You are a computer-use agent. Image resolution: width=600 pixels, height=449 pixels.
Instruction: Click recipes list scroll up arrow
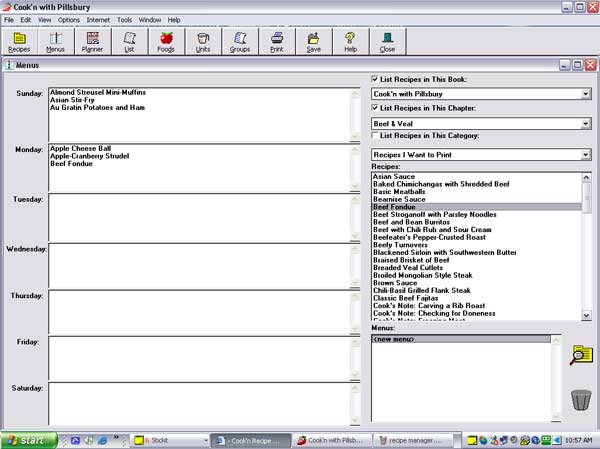(x=586, y=177)
